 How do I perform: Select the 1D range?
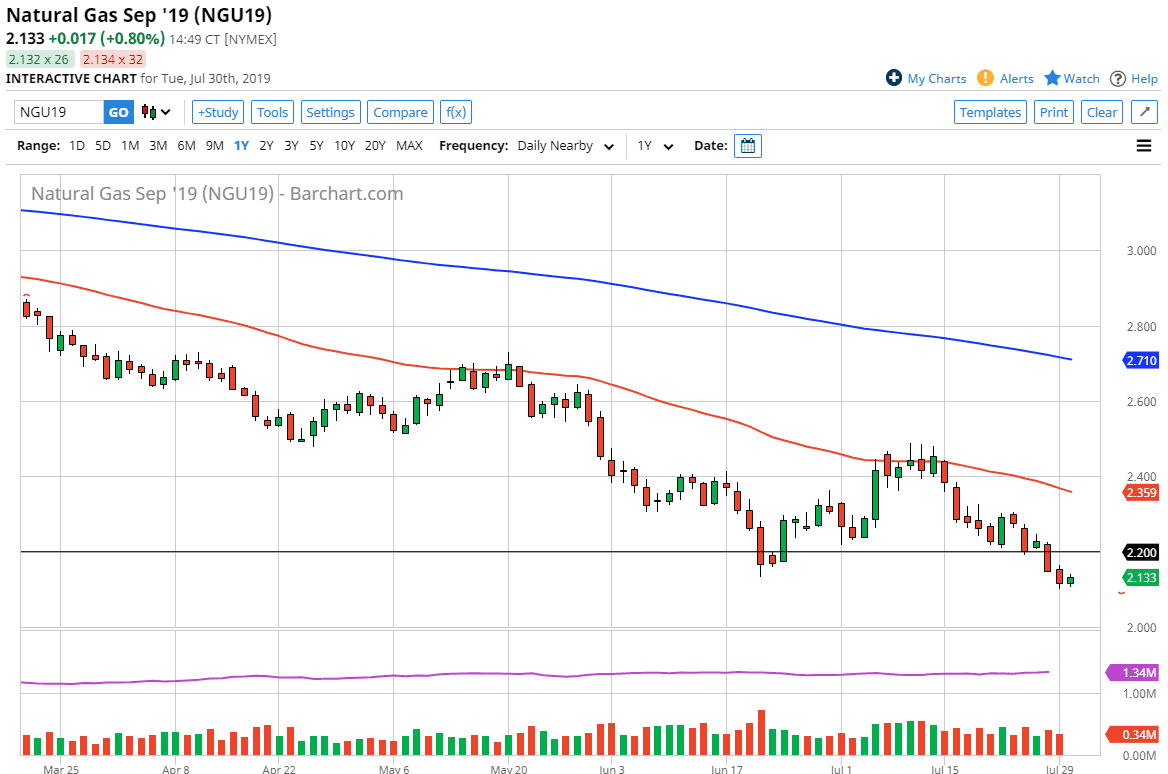[x=77, y=146]
